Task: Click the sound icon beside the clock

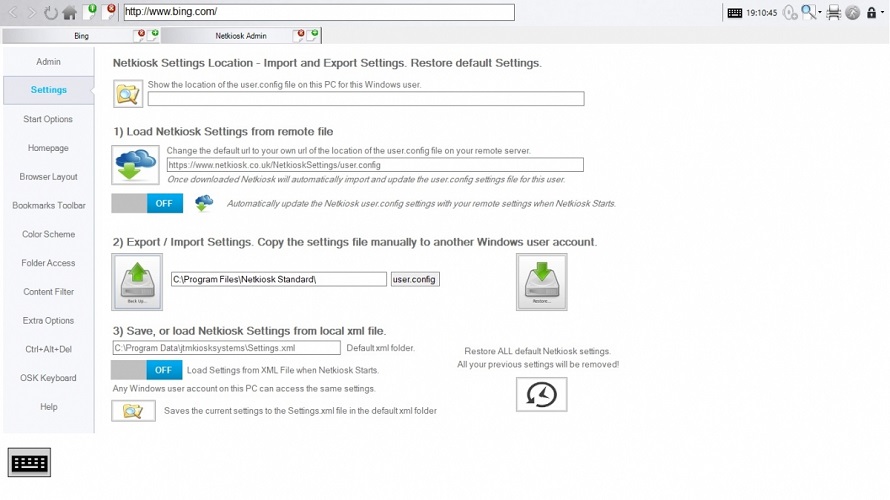Action: pyautogui.click(x=790, y=12)
